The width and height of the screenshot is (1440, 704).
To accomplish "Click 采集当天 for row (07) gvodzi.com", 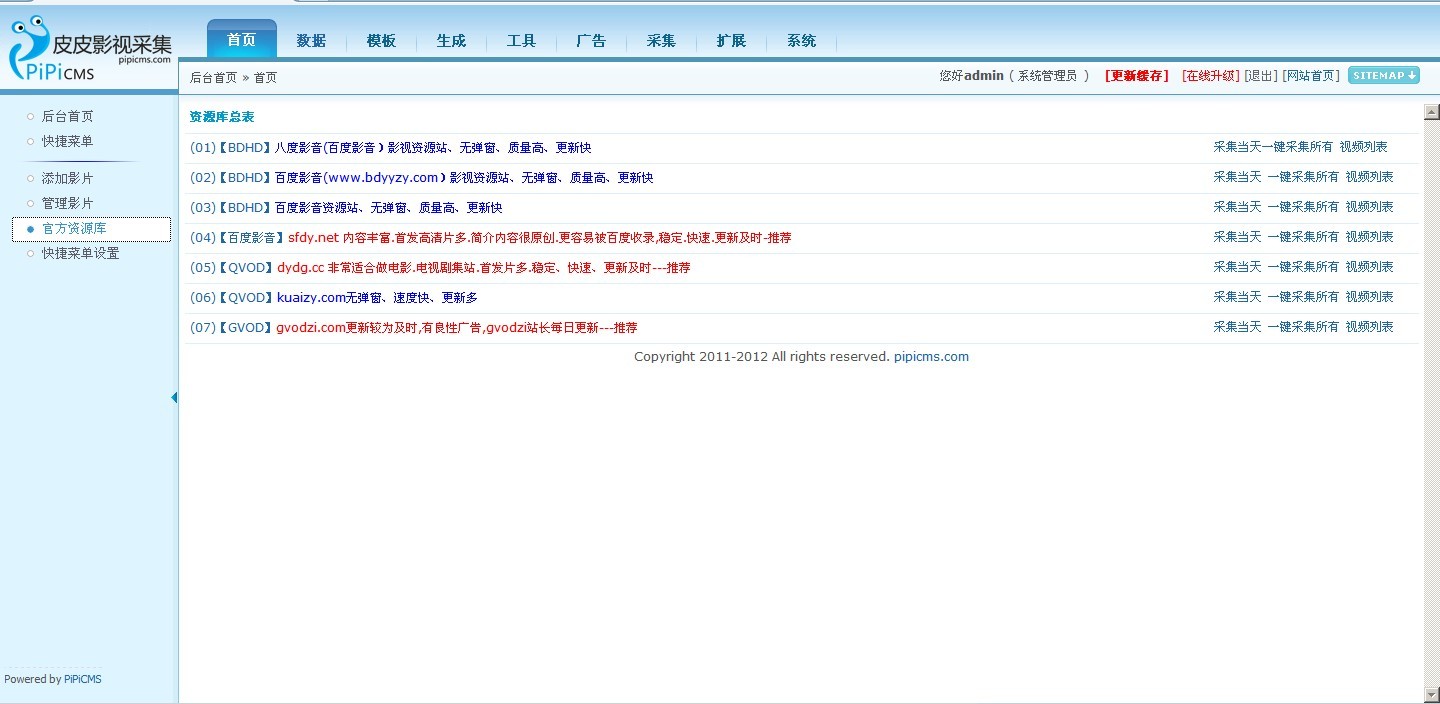I will [1238, 327].
